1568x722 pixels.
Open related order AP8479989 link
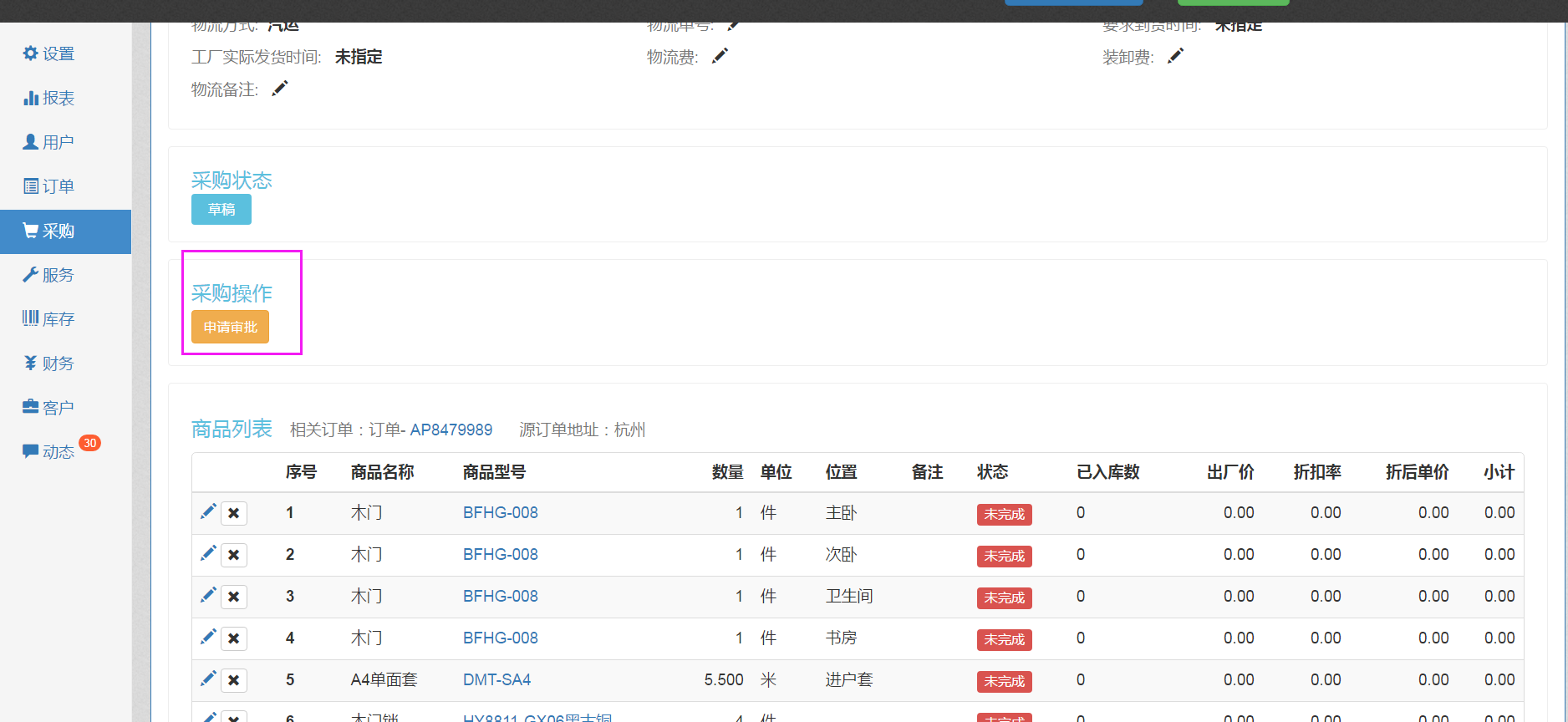451,430
